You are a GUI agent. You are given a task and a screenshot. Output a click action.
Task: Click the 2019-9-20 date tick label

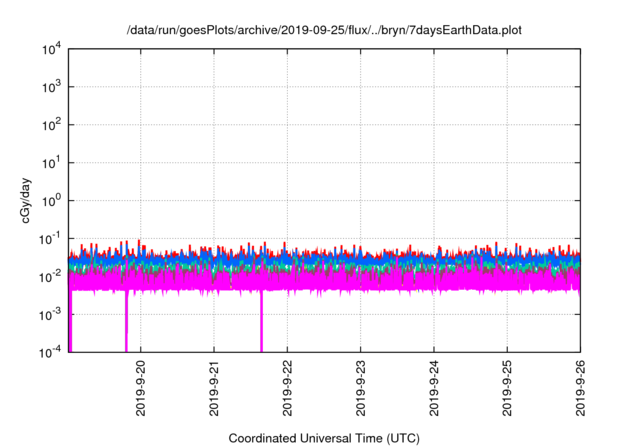[141, 388]
